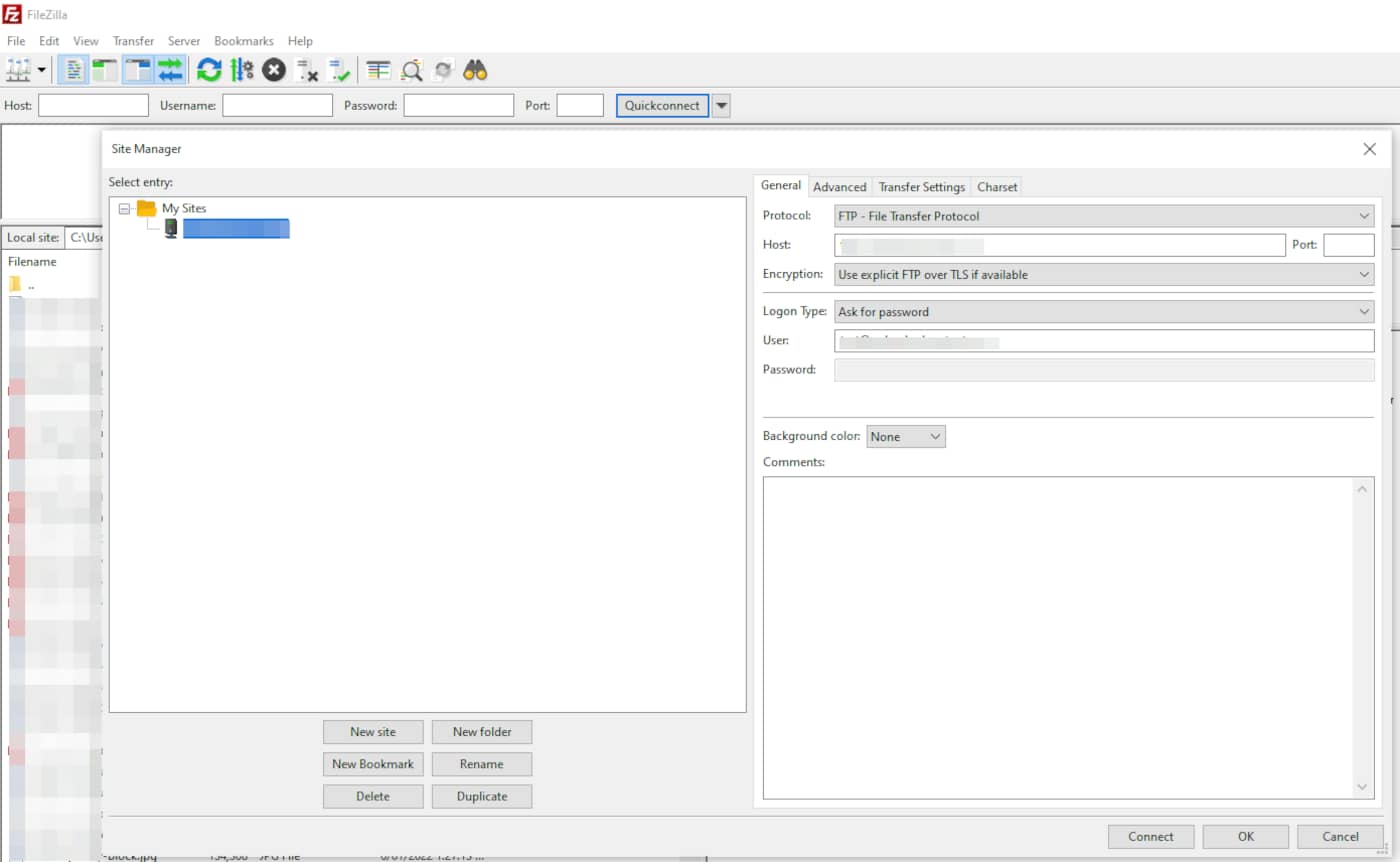Click the Duplicate button
Screen dimensions: 1400x862
point(482,797)
